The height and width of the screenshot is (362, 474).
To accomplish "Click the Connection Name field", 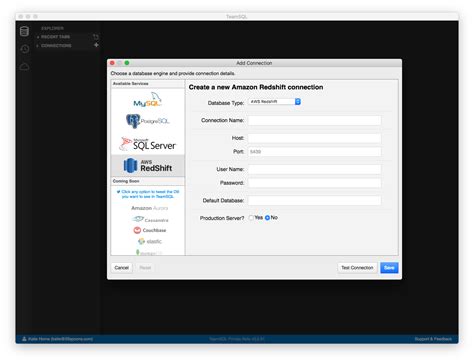I will [314, 120].
